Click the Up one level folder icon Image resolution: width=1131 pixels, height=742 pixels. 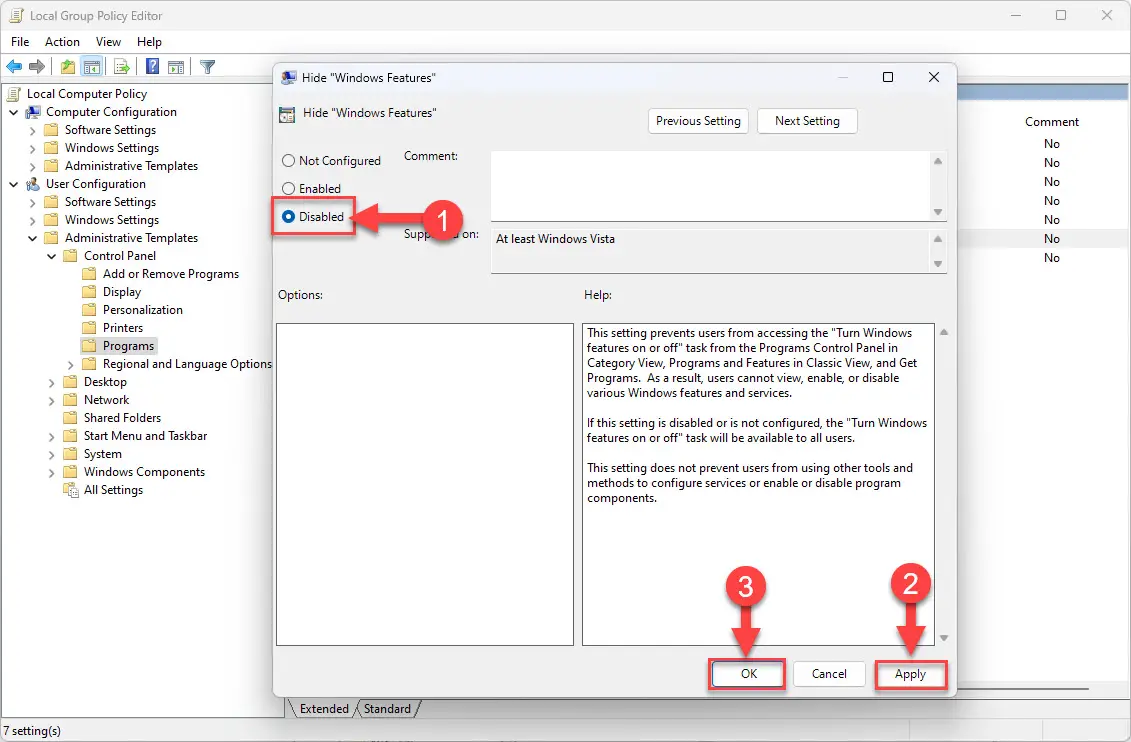tap(67, 66)
